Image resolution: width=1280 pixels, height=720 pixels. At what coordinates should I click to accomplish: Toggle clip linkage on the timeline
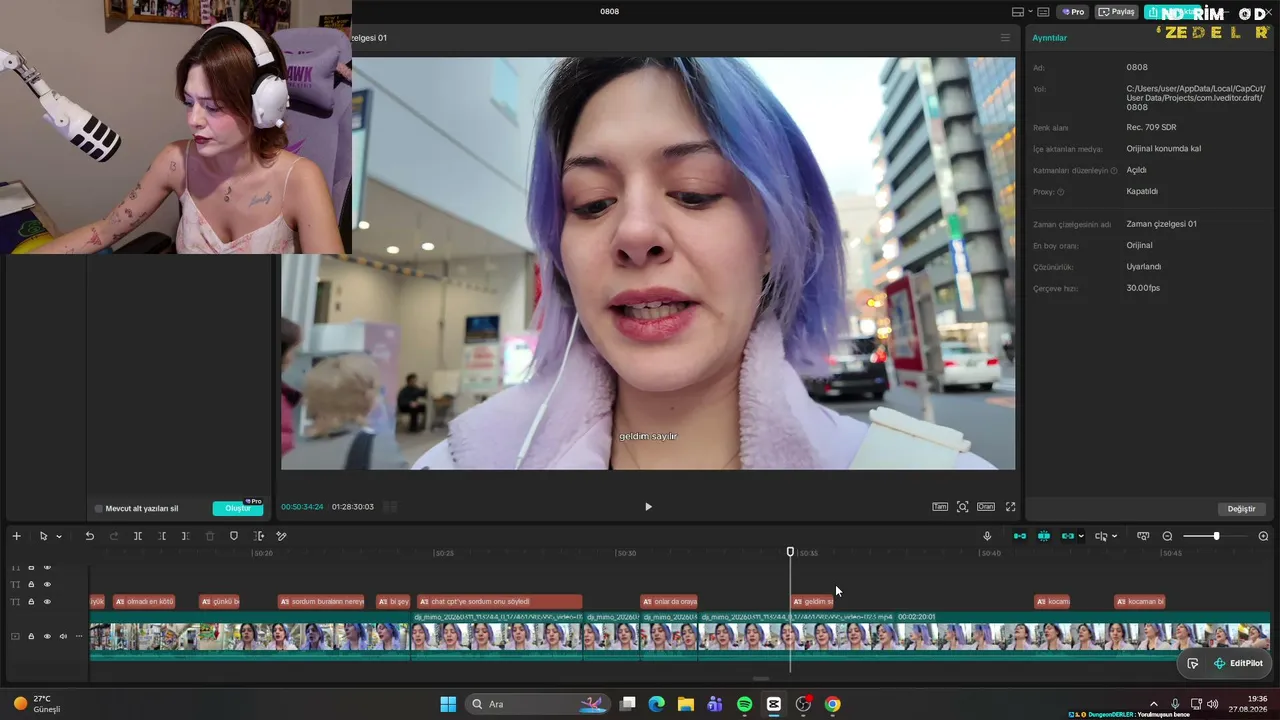[x=1068, y=536]
